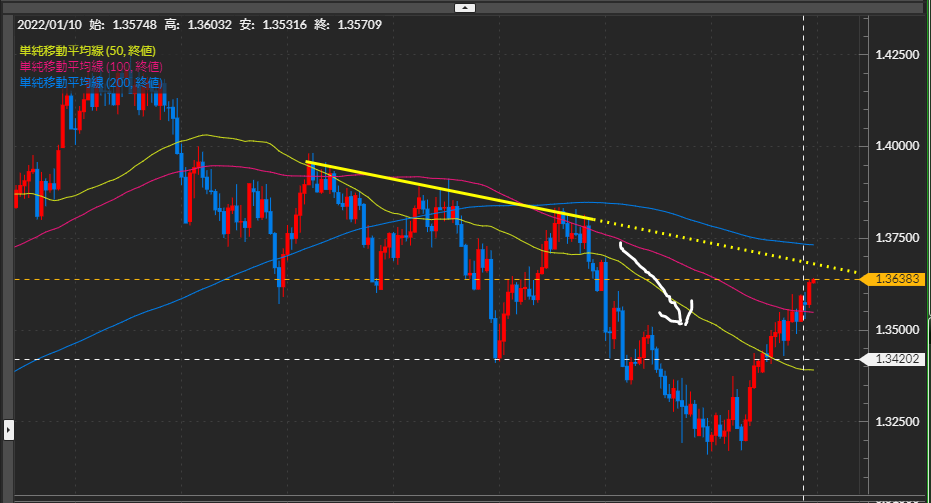The height and width of the screenshot is (503, 931).
Task: Select the 50-period moving average legend label
Action: click(x=87, y=50)
